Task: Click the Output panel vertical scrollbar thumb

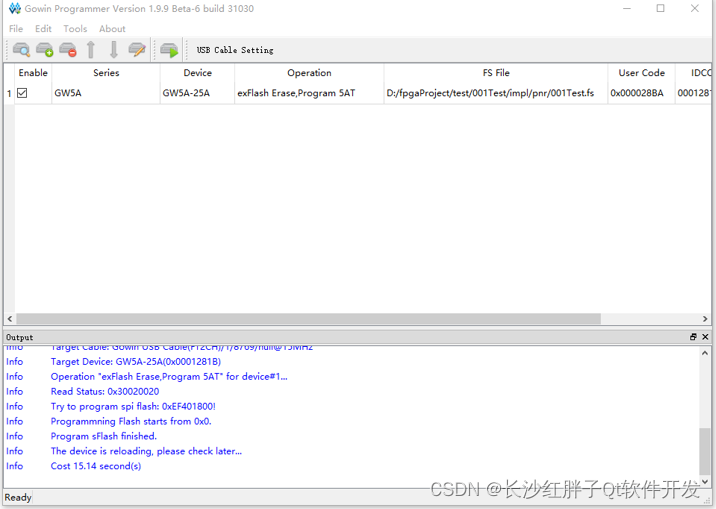Action: pyautogui.click(x=705, y=451)
